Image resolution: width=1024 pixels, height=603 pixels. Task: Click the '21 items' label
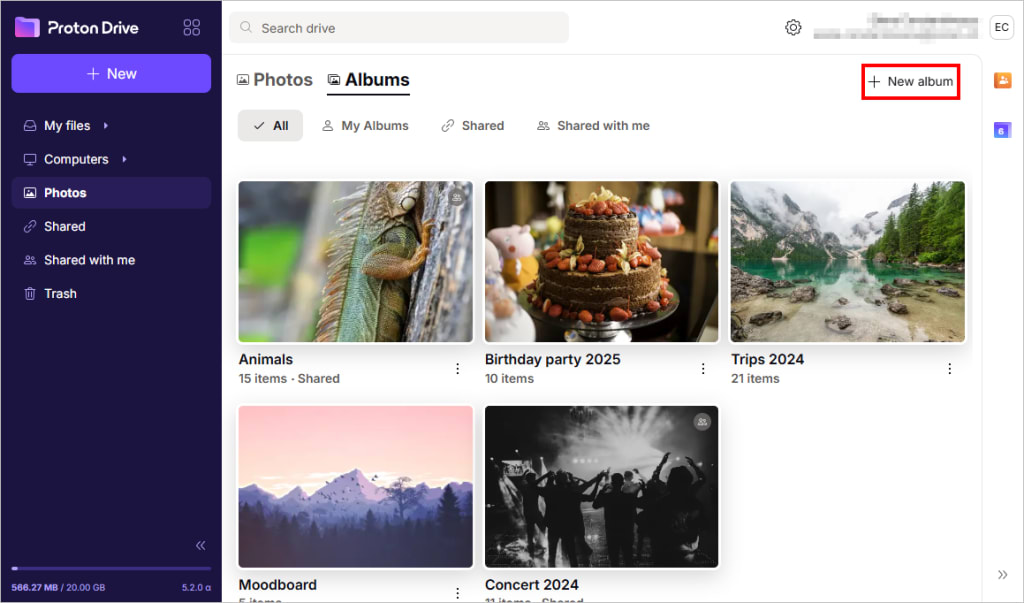(x=755, y=379)
